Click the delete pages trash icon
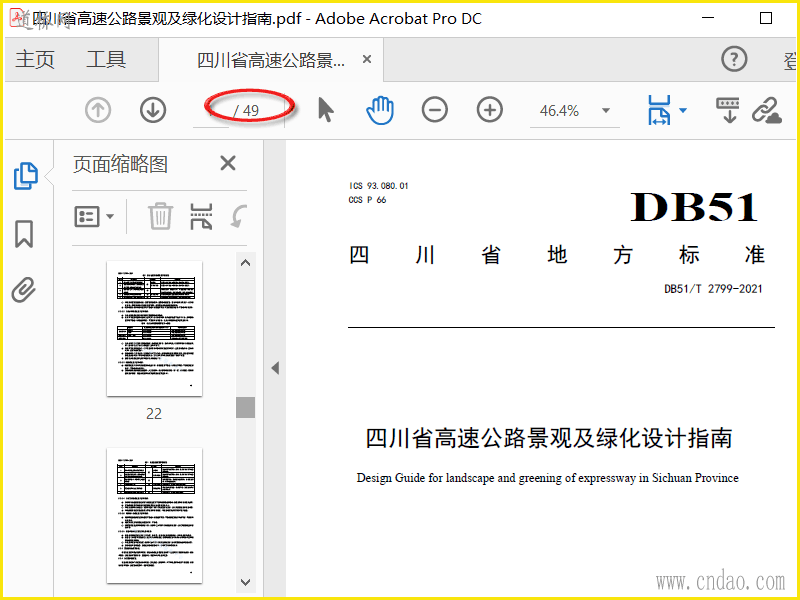 coord(160,216)
